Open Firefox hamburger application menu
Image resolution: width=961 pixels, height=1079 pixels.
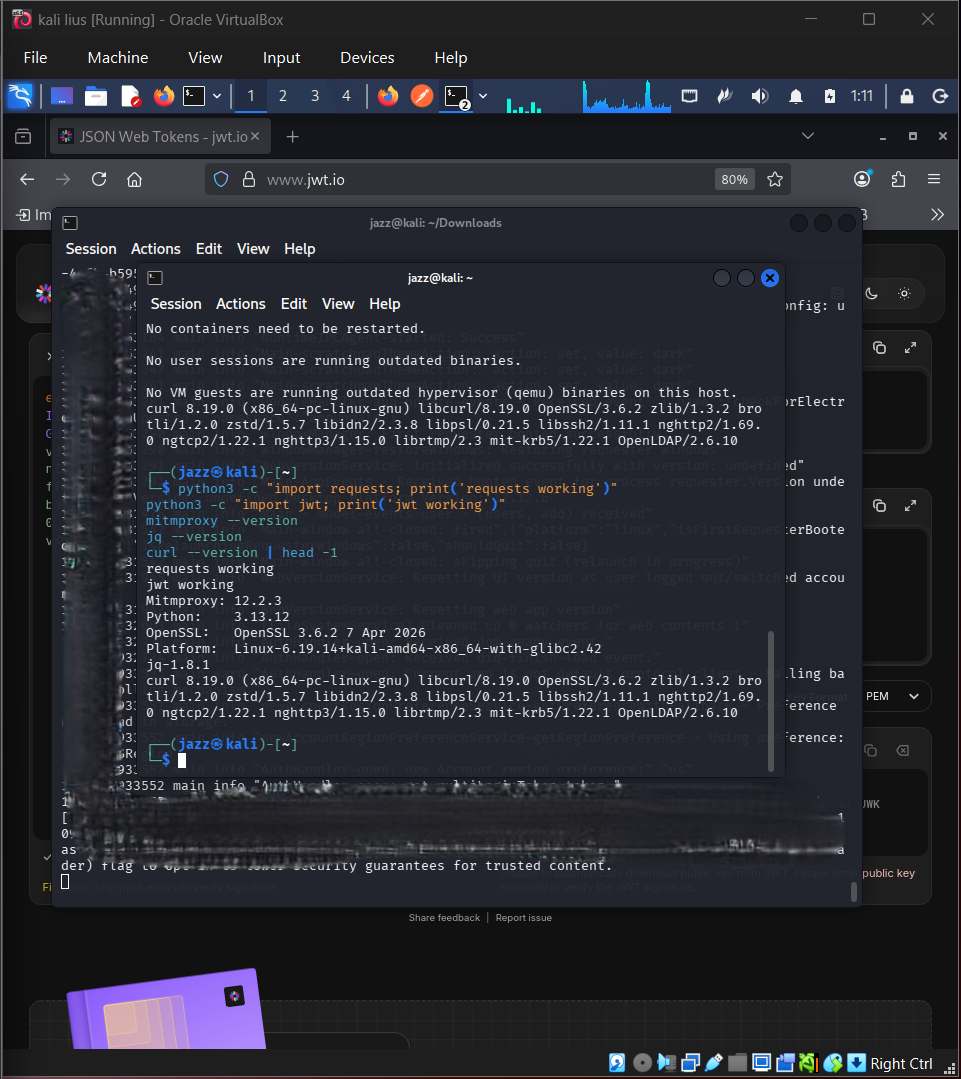933,180
